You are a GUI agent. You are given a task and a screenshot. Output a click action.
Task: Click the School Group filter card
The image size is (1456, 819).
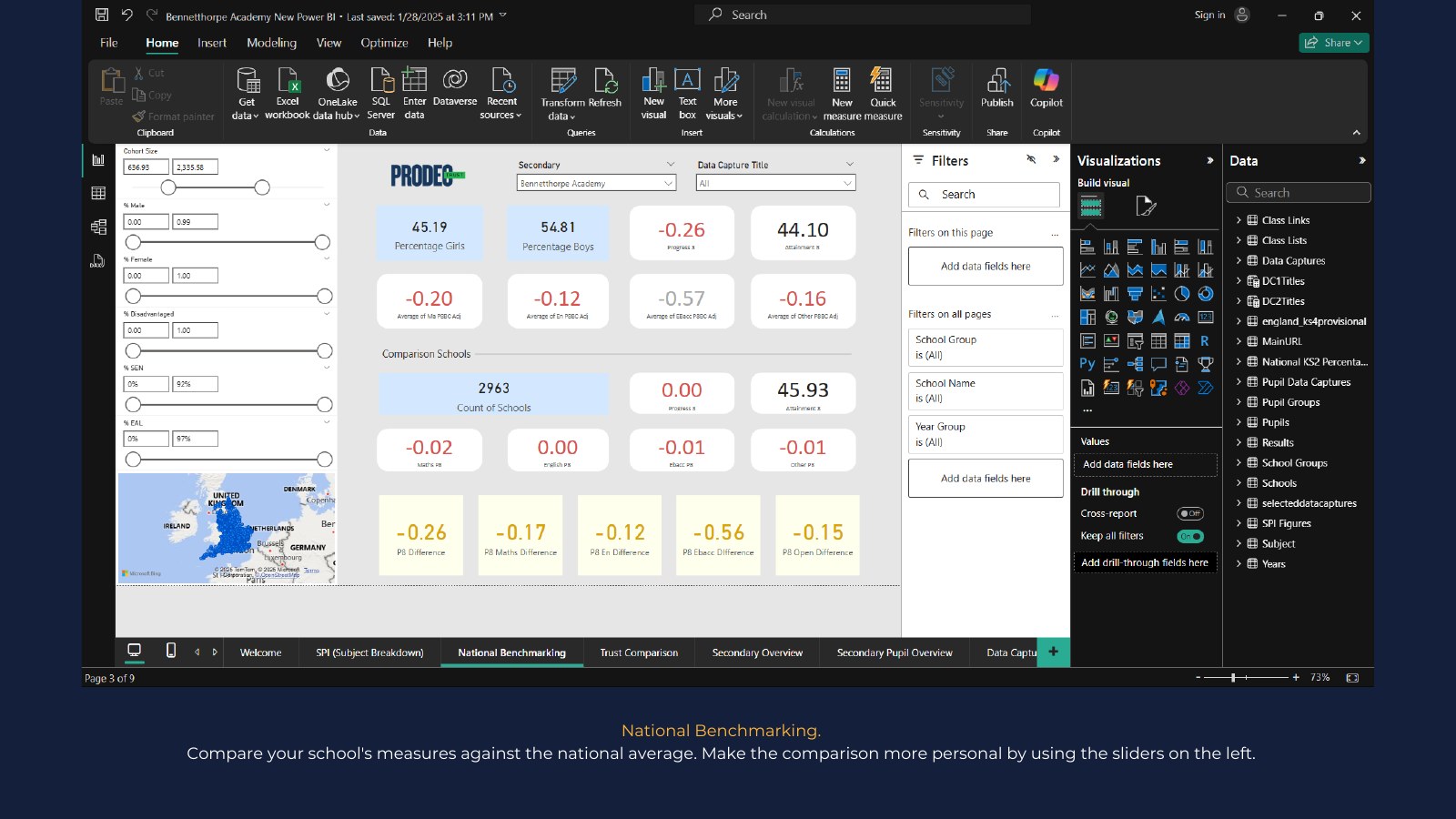tap(986, 347)
